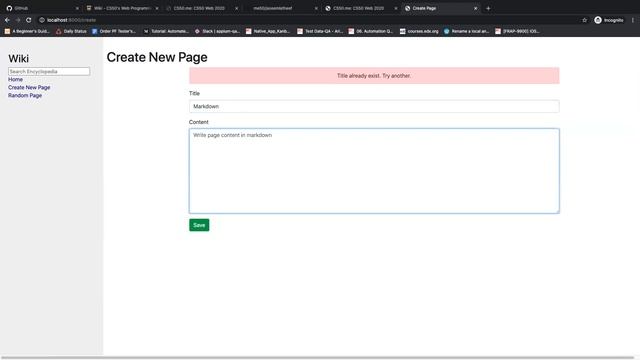
Task: Open 06. Automation bookmark
Action: (x=371, y=31)
